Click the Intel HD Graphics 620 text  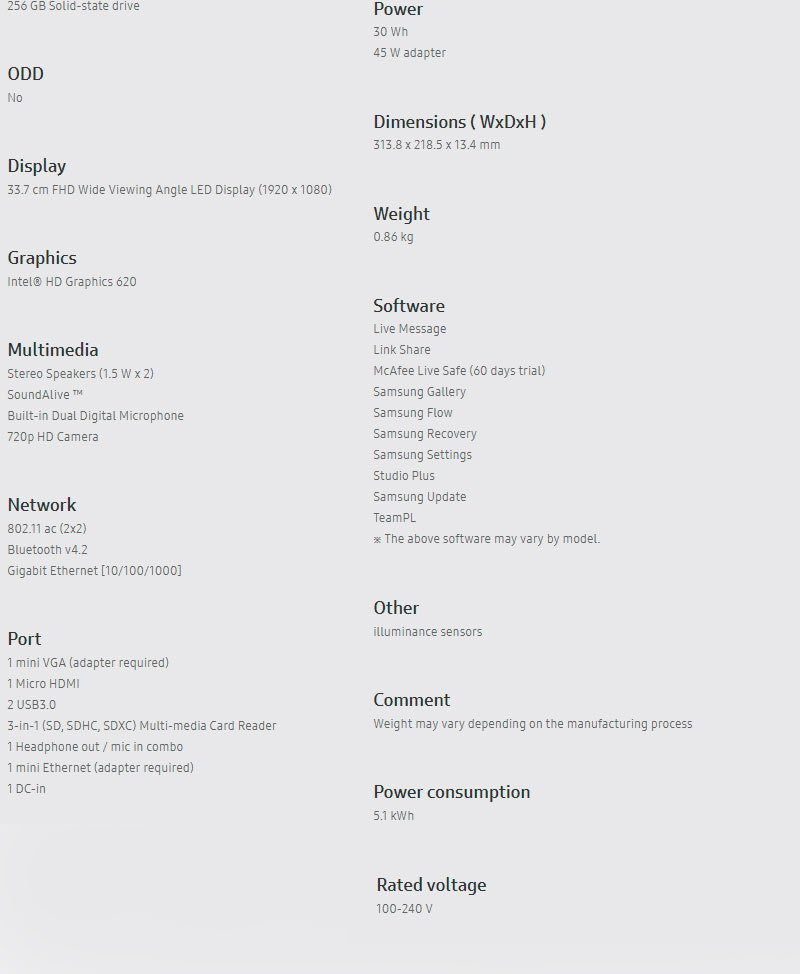[x=72, y=282]
